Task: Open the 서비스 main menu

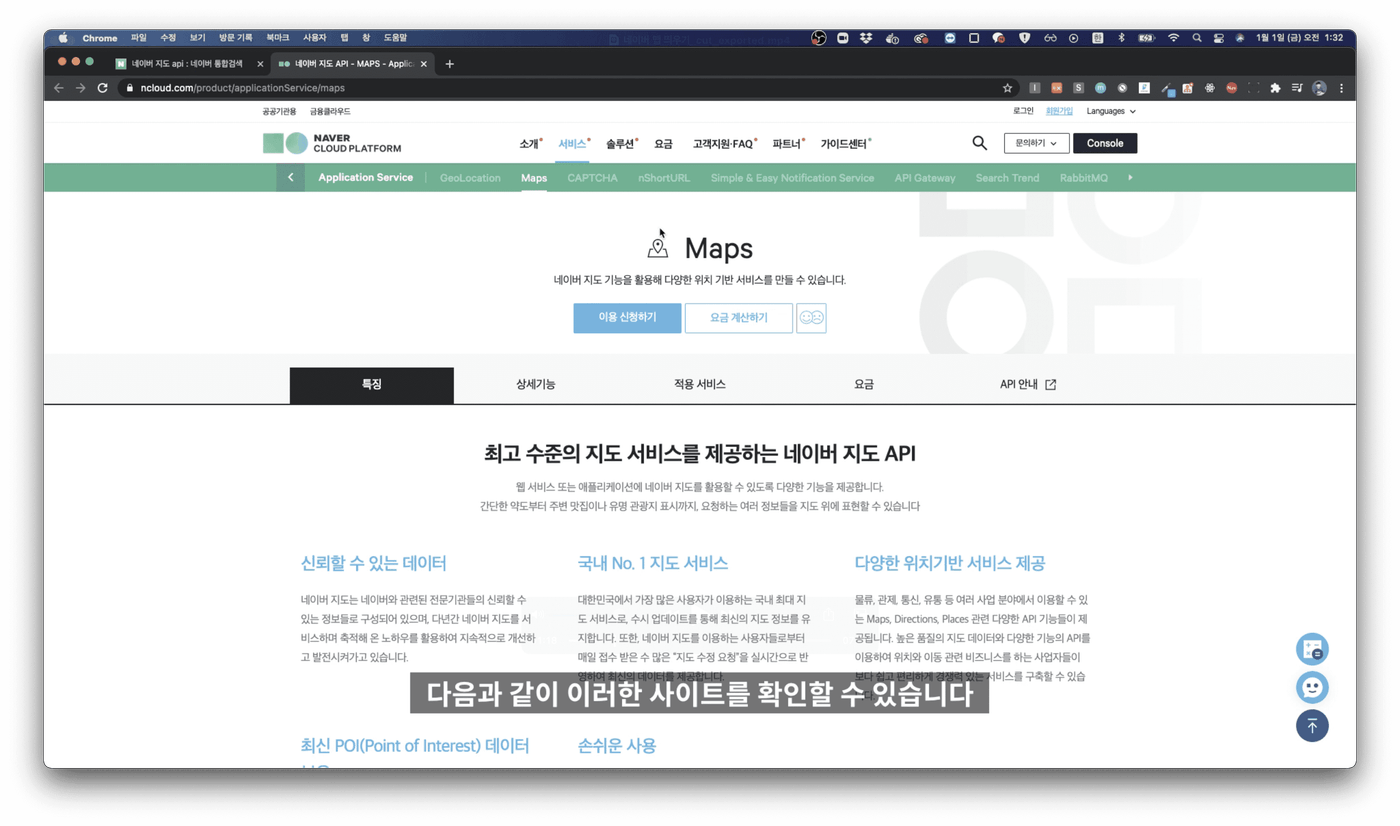Action: [x=572, y=144]
